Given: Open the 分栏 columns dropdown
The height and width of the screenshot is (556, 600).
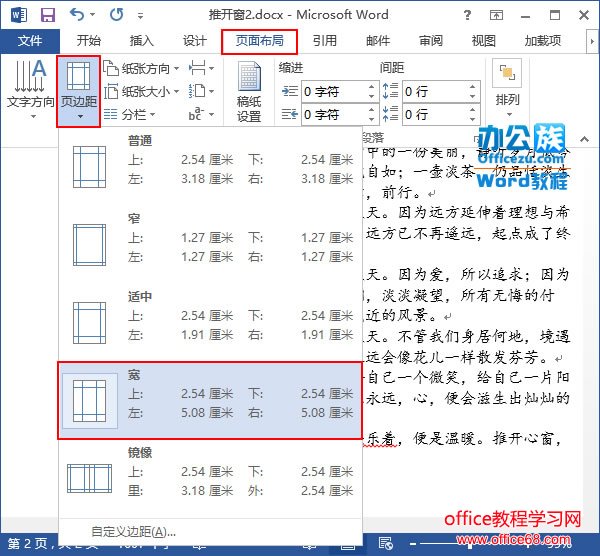Looking at the screenshot, I should pyautogui.click(x=129, y=114).
